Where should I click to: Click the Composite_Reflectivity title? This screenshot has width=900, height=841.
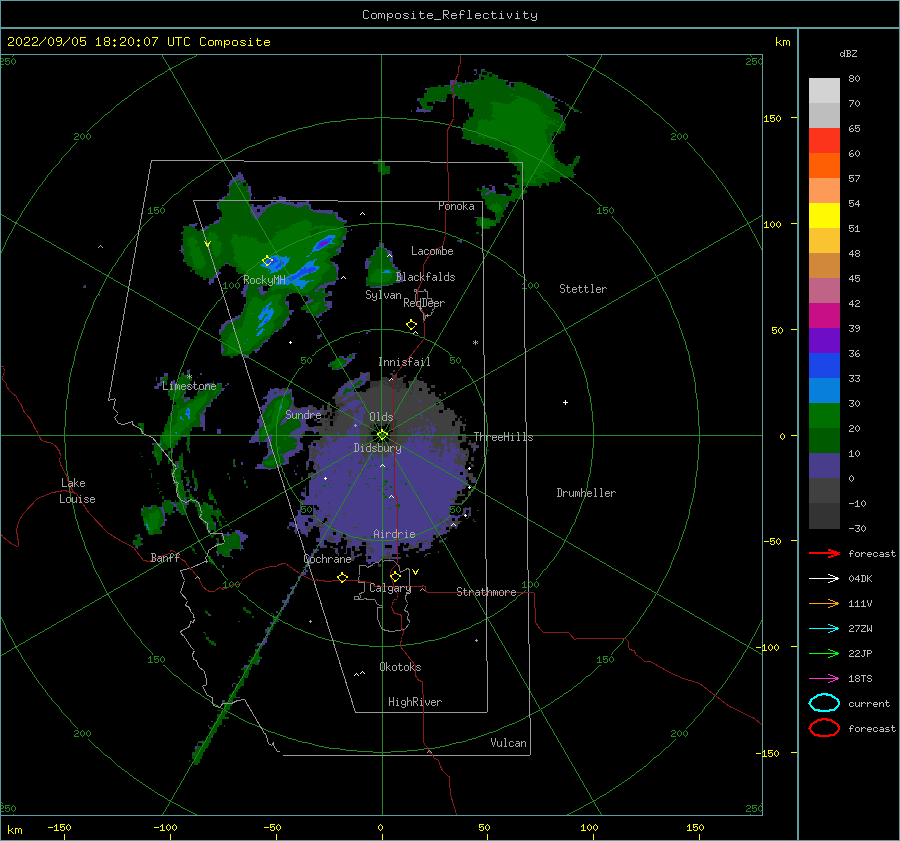[x=449, y=15]
